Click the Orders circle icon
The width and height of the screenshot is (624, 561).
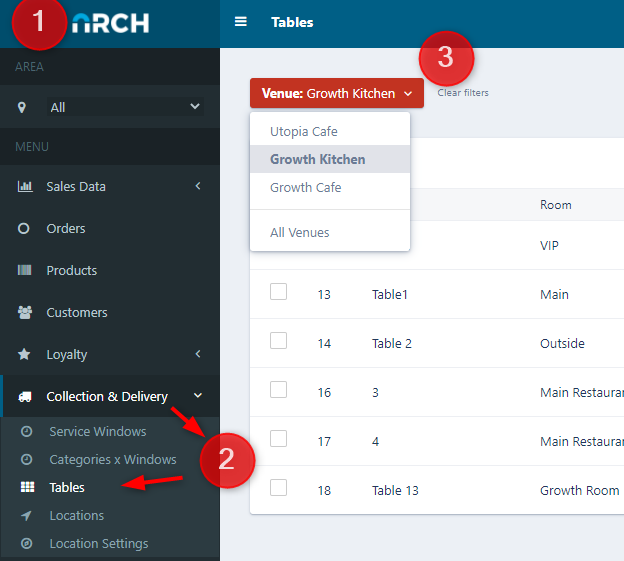click(25, 229)
